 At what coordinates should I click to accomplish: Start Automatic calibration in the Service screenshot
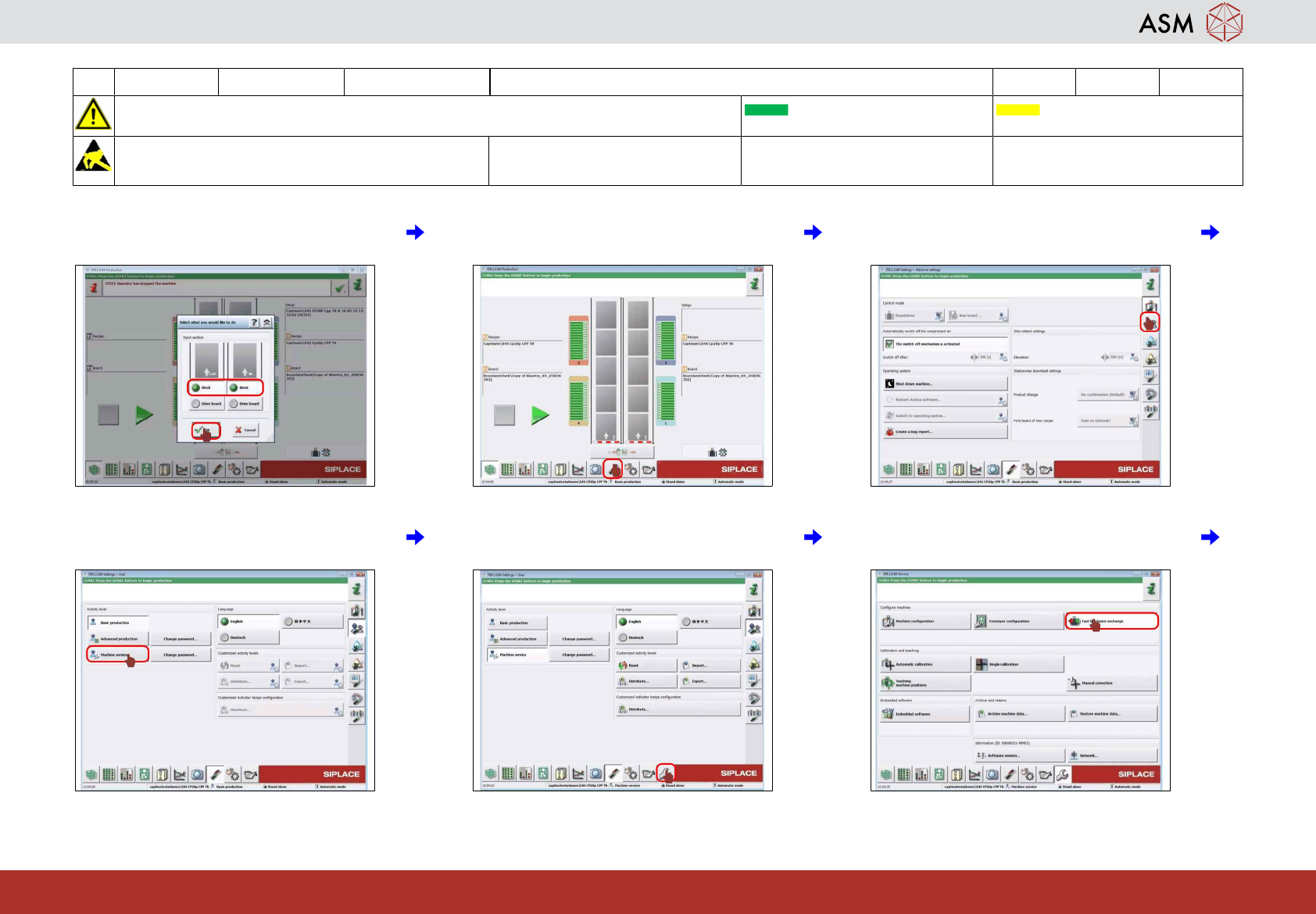[x=925, y=664]
